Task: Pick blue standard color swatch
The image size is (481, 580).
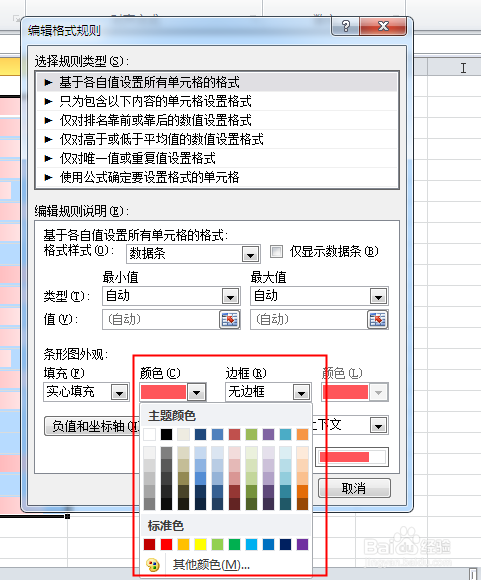Action: click(x=268, y=544)
